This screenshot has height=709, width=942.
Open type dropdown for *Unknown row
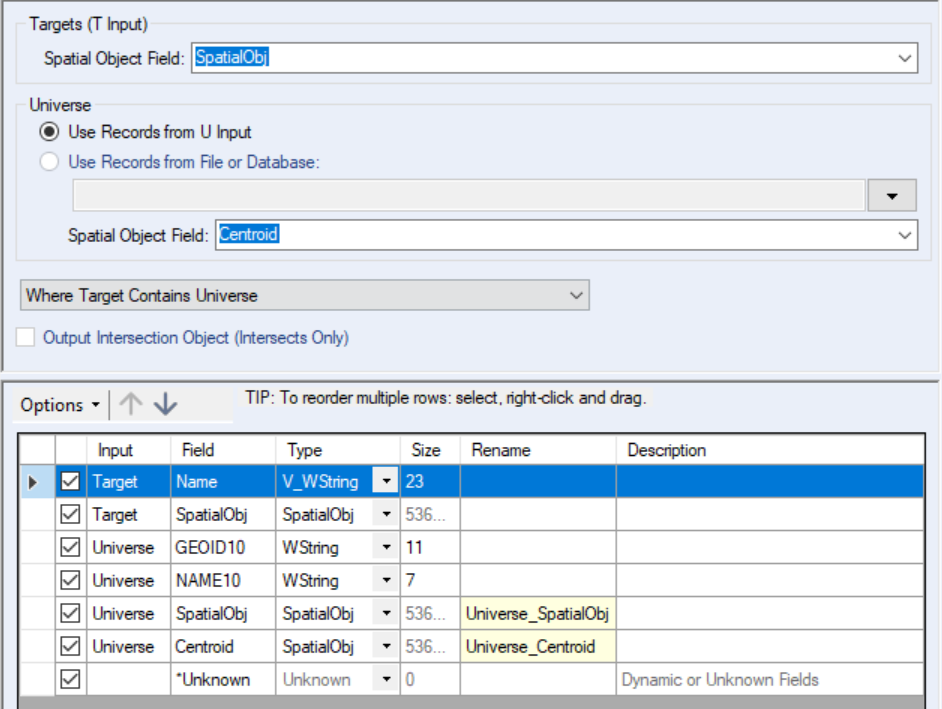pos(386,680)
